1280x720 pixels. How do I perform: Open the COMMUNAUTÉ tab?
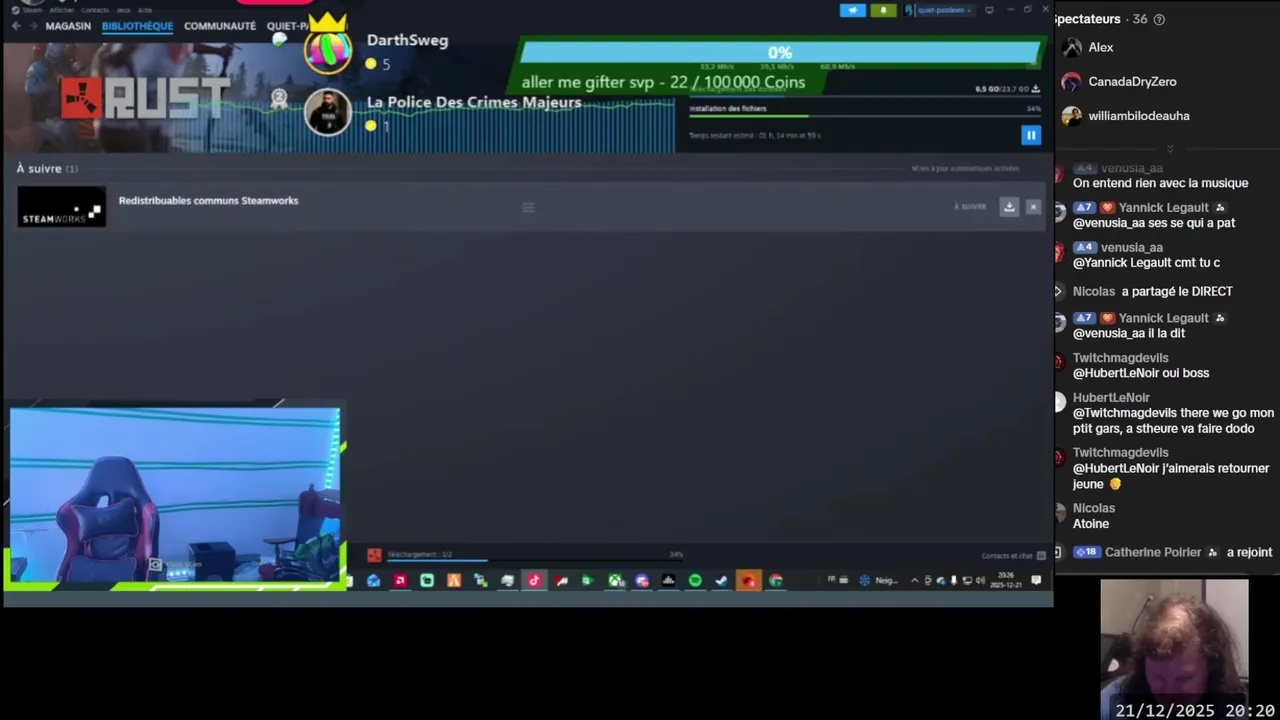tap(220, 26)
